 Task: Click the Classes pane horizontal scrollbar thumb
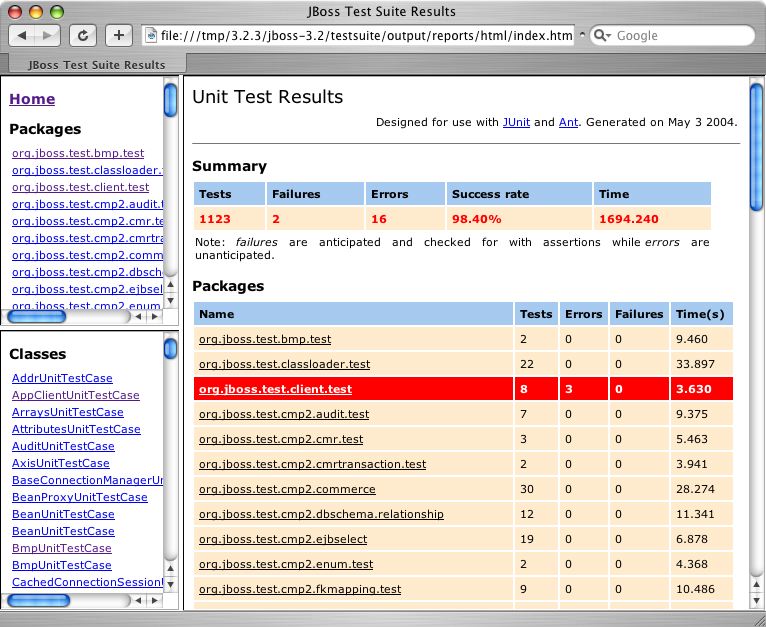[x=39, y=600]
